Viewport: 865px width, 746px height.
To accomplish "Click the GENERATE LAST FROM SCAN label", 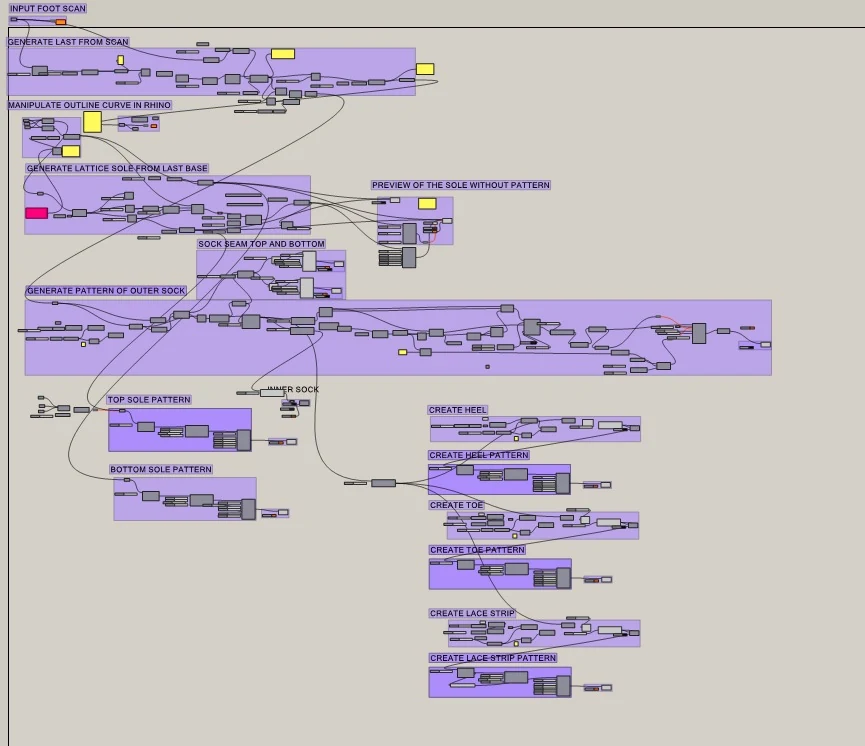I will click(x=68, y=42).
